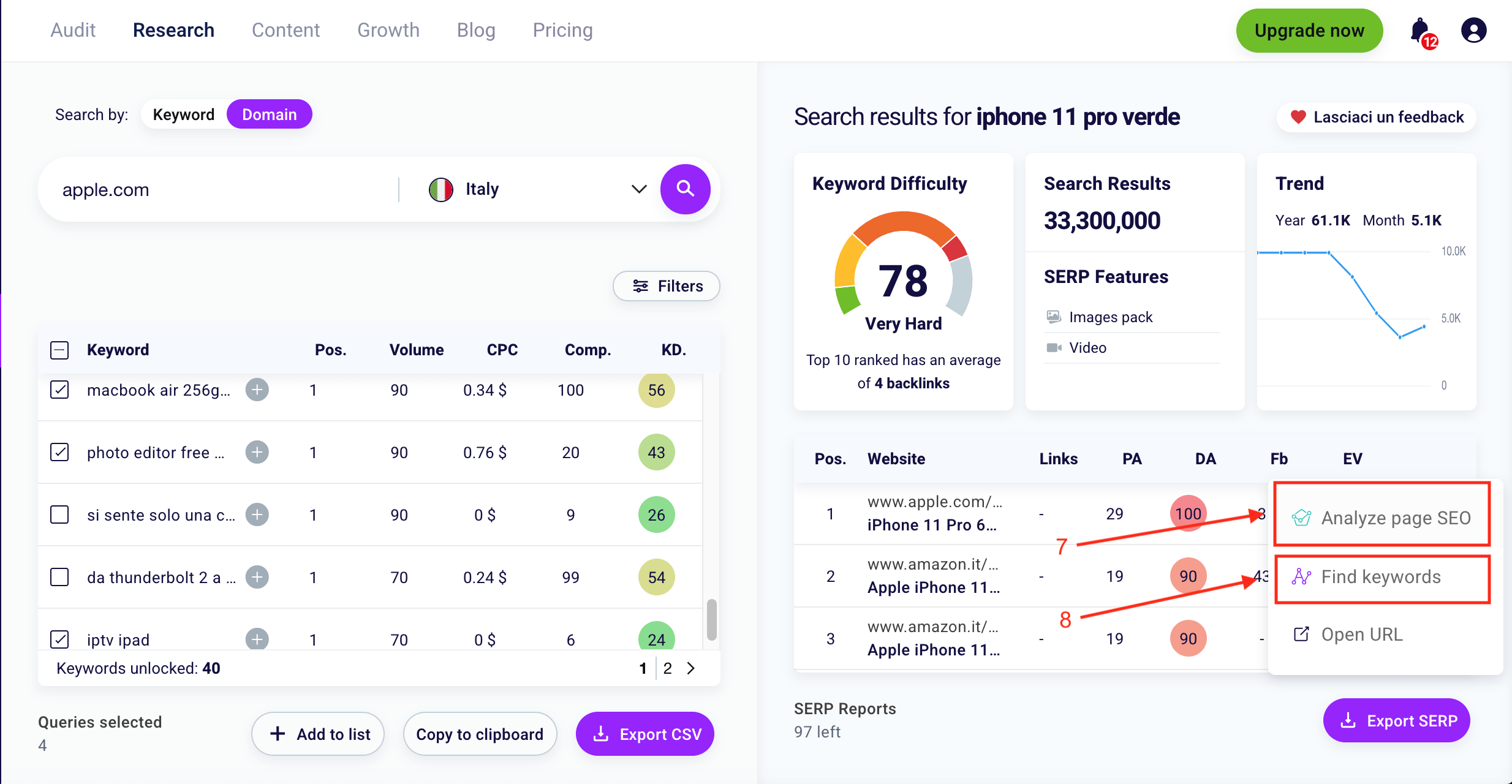Click the Analyze page SEO icon

[x=1301, y=518]
